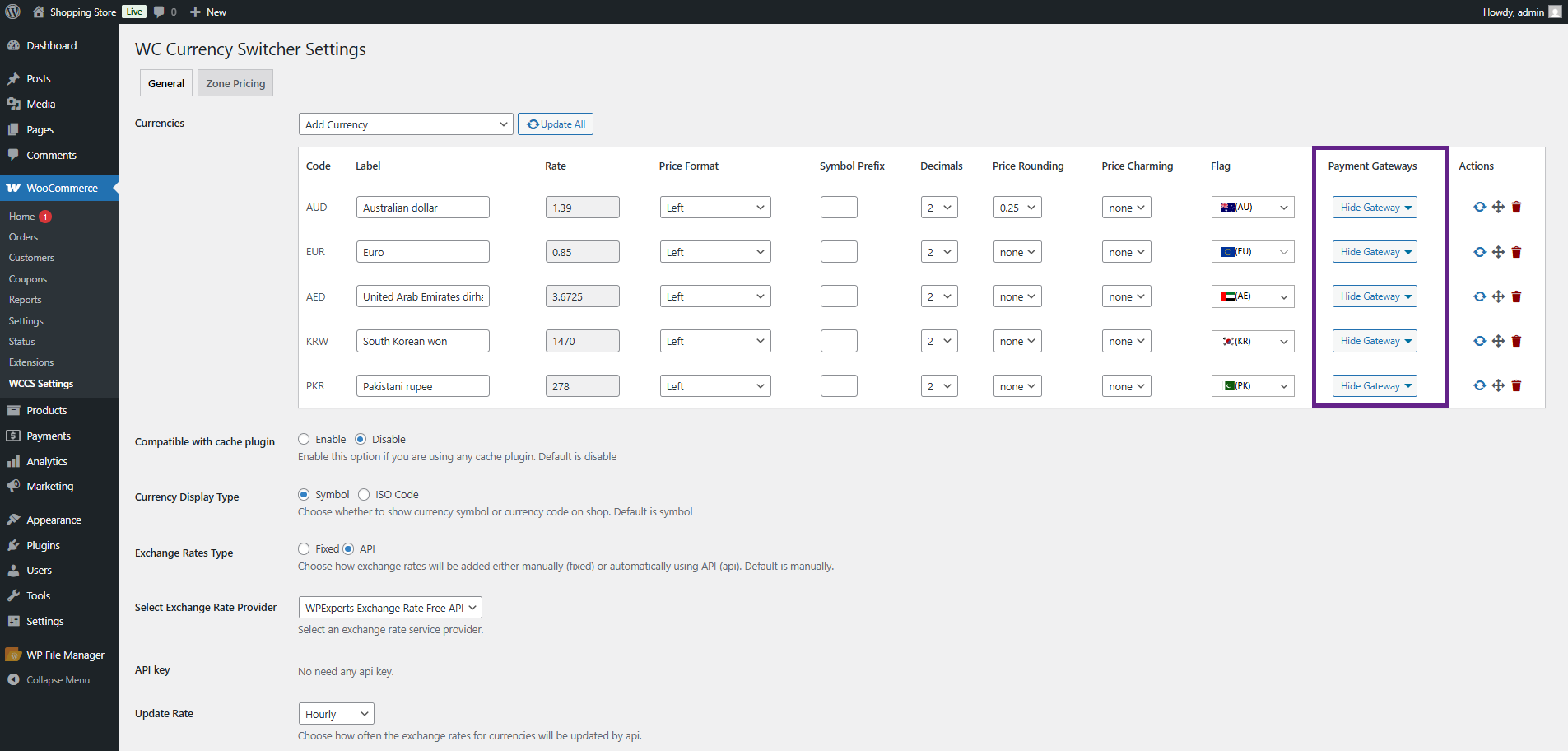The width and height of the screenshot is (1568, 751).
Task: Click the Dashboard gauge icon
Action: point(13,45)
